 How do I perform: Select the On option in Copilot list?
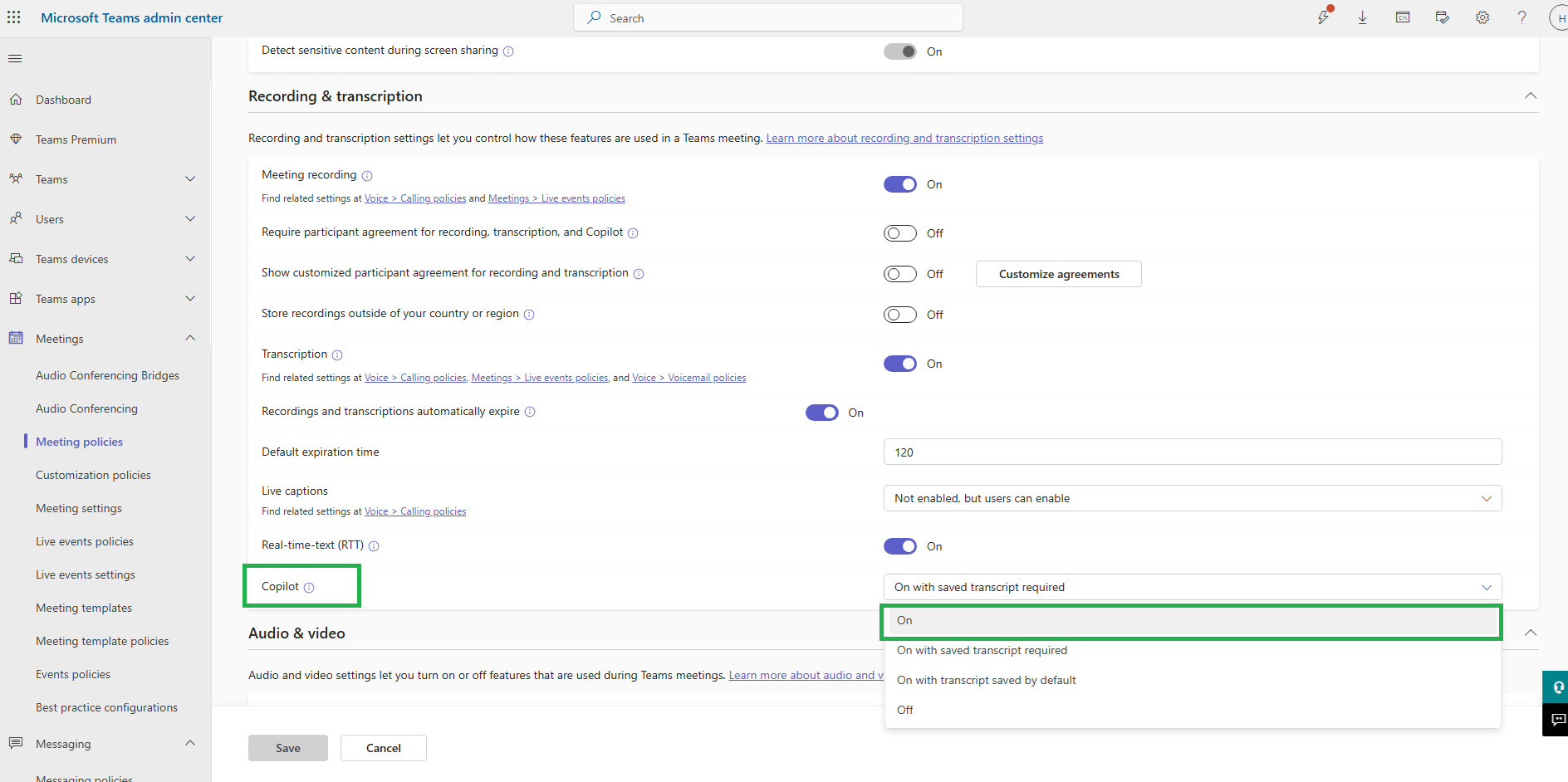point(1193,621)
